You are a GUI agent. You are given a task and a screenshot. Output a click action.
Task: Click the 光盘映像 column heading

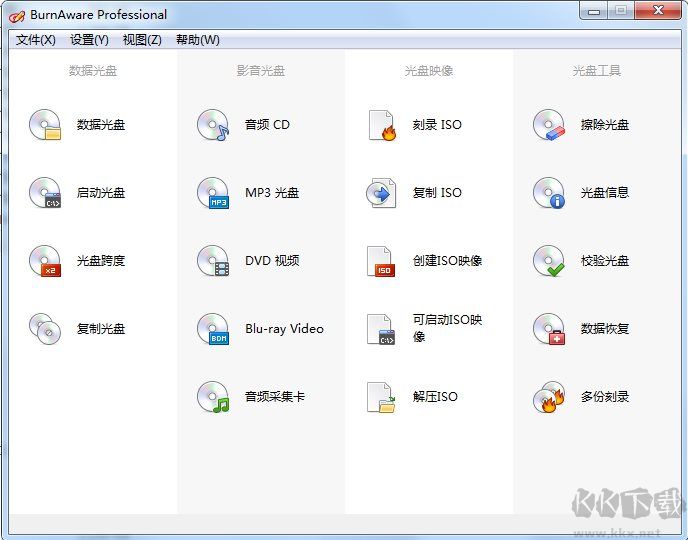point(429,71)
